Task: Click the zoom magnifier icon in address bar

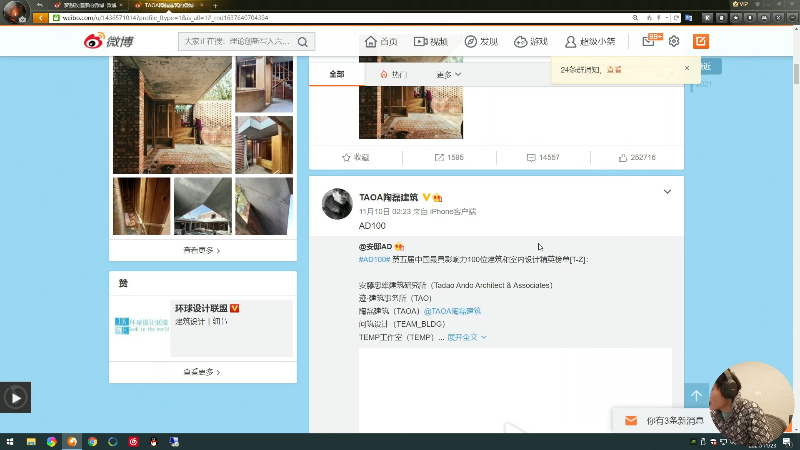Action: coord(635,18)
